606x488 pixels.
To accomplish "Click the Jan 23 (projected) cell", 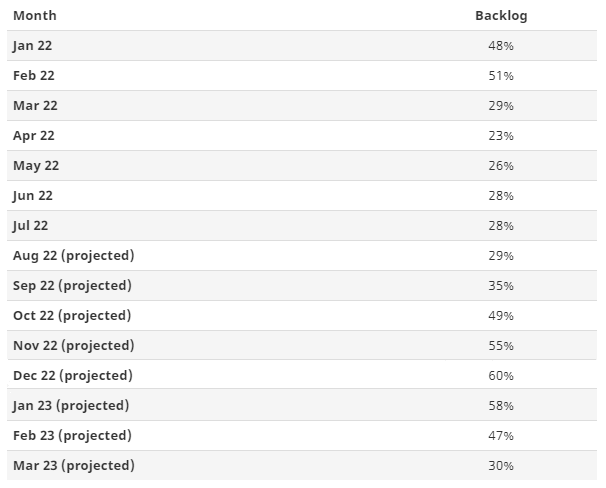I will (71, 406).
